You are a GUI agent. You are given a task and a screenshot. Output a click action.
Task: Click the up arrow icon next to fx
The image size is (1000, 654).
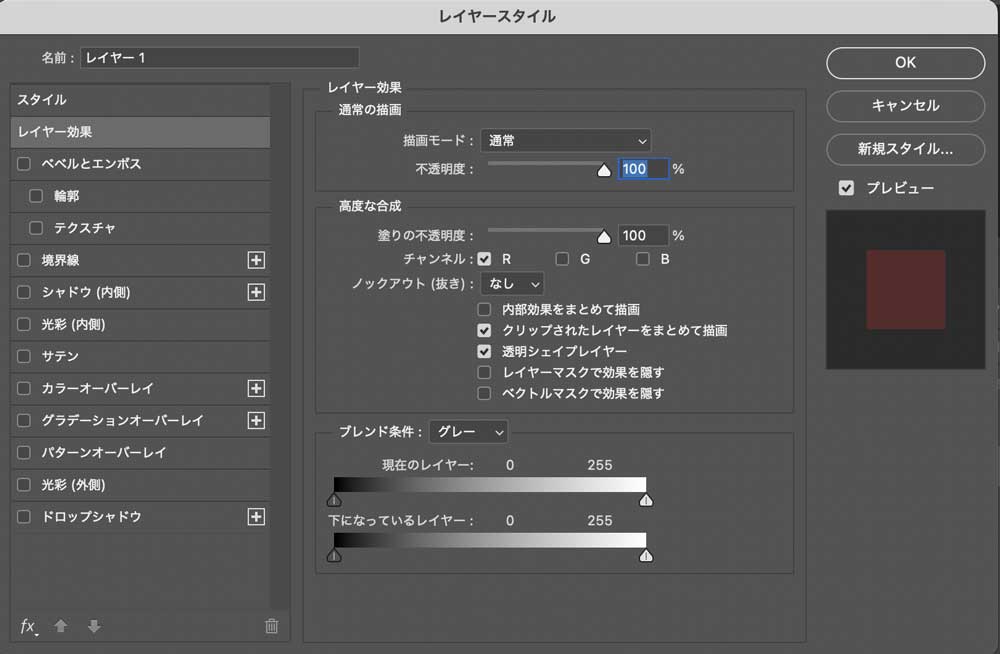pyautogui.click(x=60, y=625)
